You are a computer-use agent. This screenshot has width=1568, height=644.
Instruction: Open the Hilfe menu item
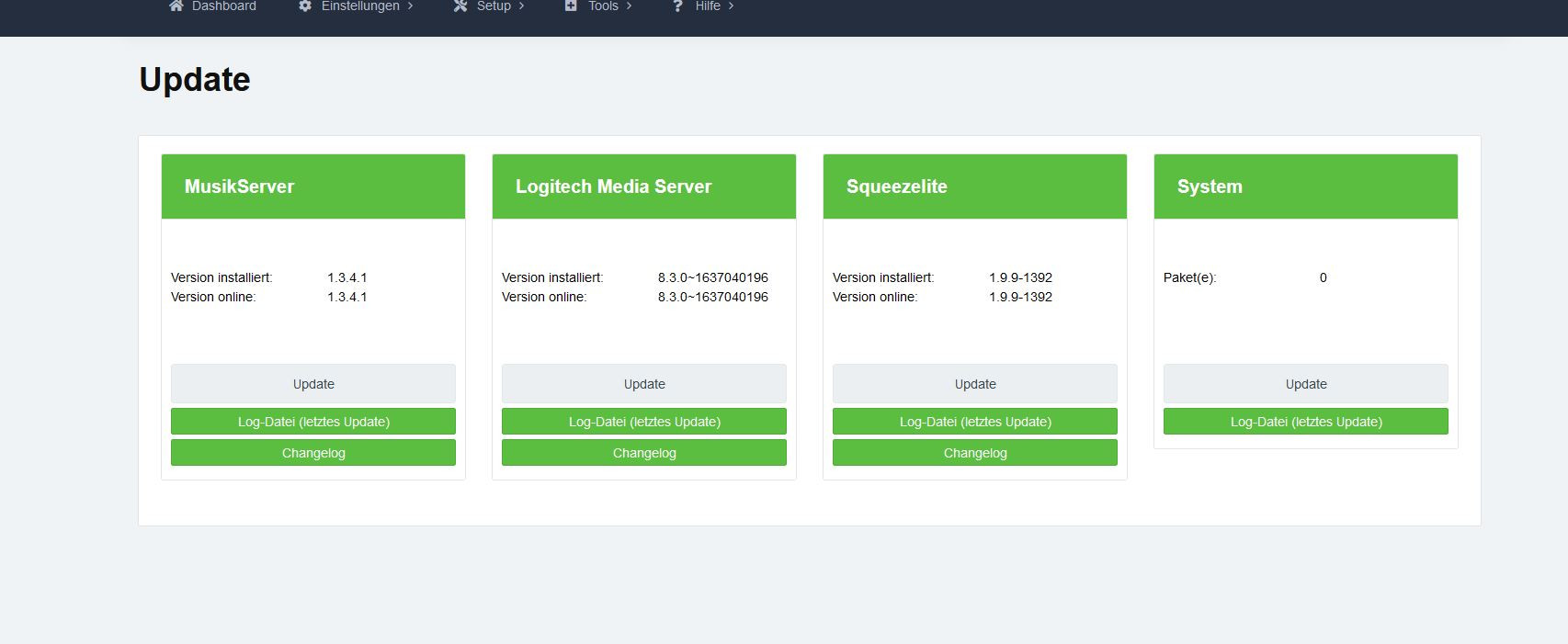(708, 6)
